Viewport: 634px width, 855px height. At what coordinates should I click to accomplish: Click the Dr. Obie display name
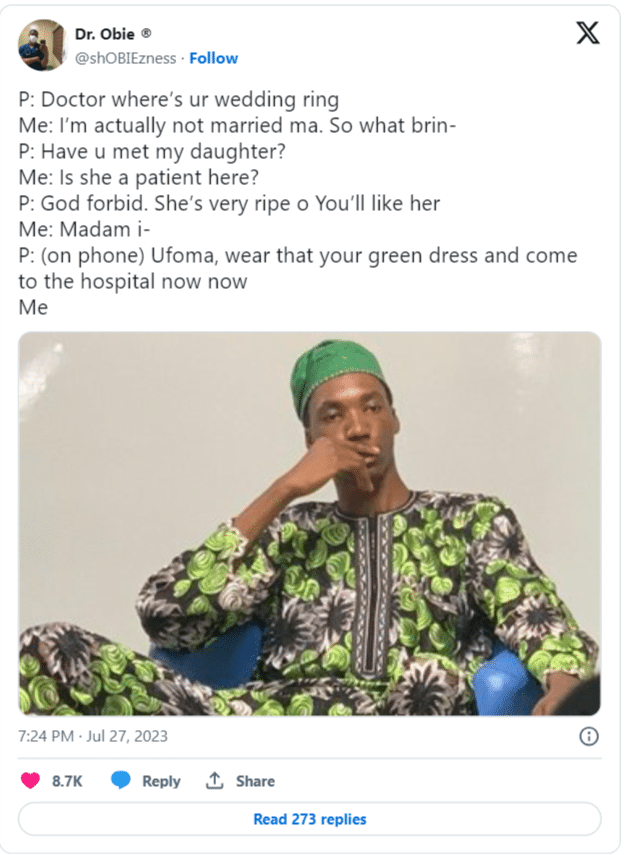[105, 34]
